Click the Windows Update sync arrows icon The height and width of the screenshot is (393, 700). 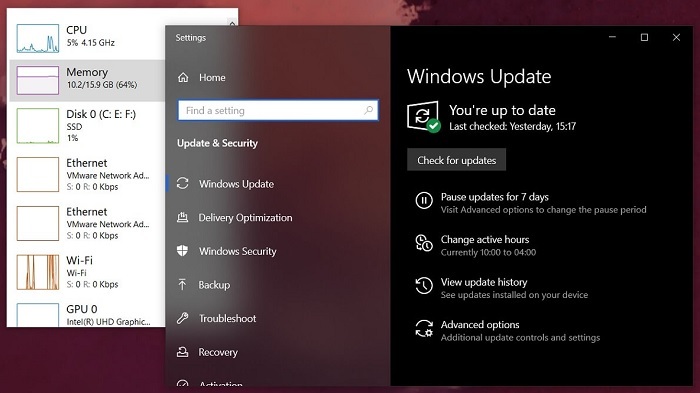pos(183,183)
